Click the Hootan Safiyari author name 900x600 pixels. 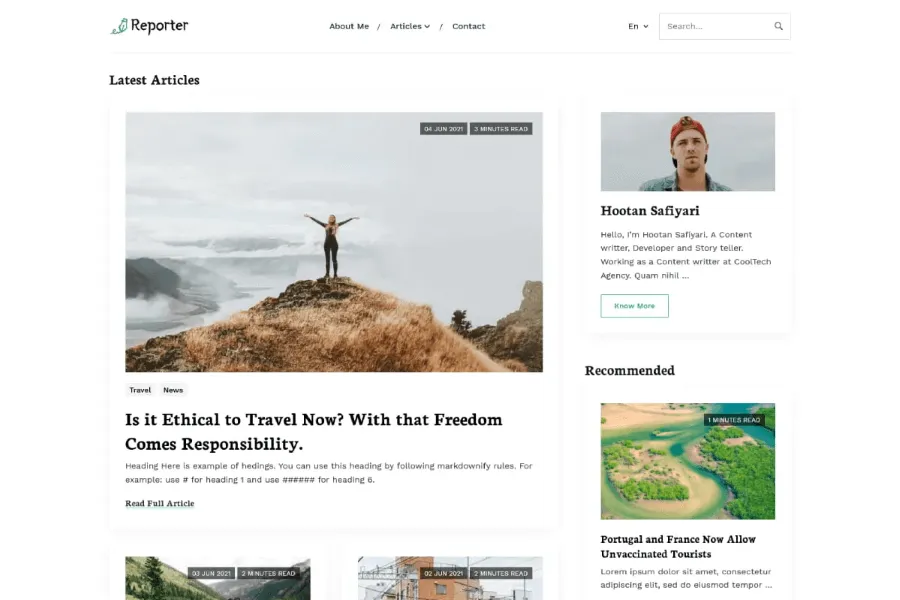(650, 211)
